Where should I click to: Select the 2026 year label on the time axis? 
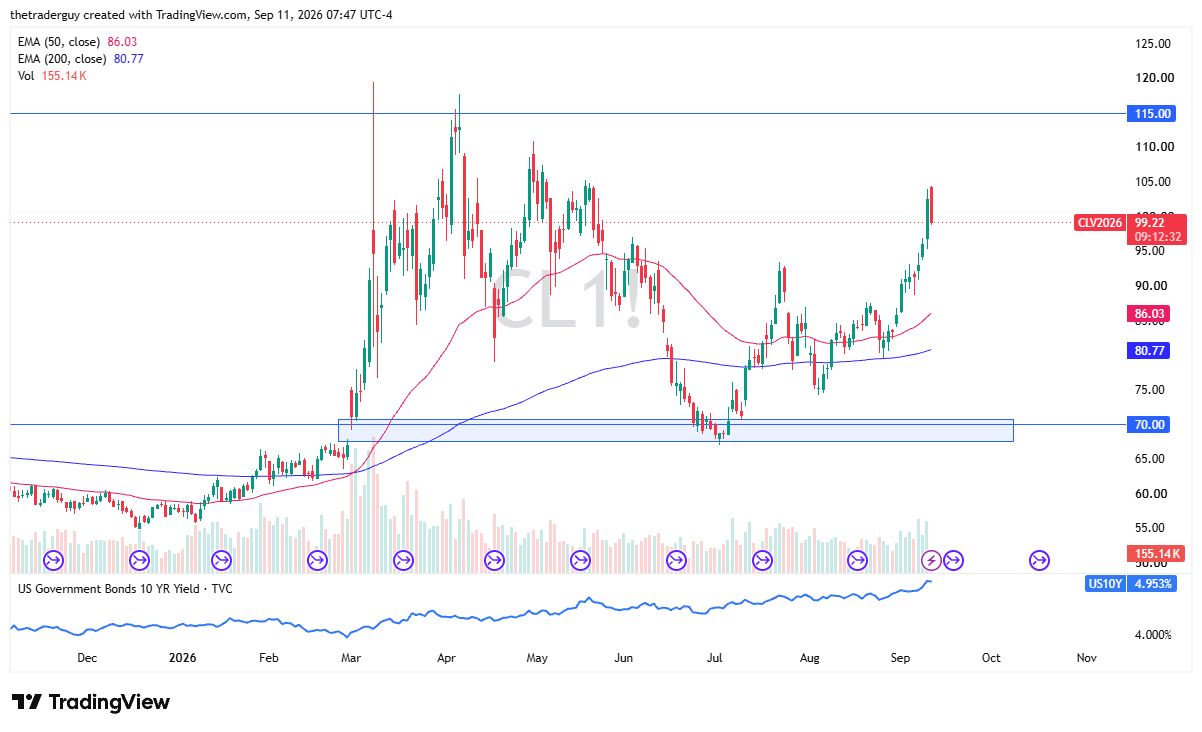click(x=182, y=658)
